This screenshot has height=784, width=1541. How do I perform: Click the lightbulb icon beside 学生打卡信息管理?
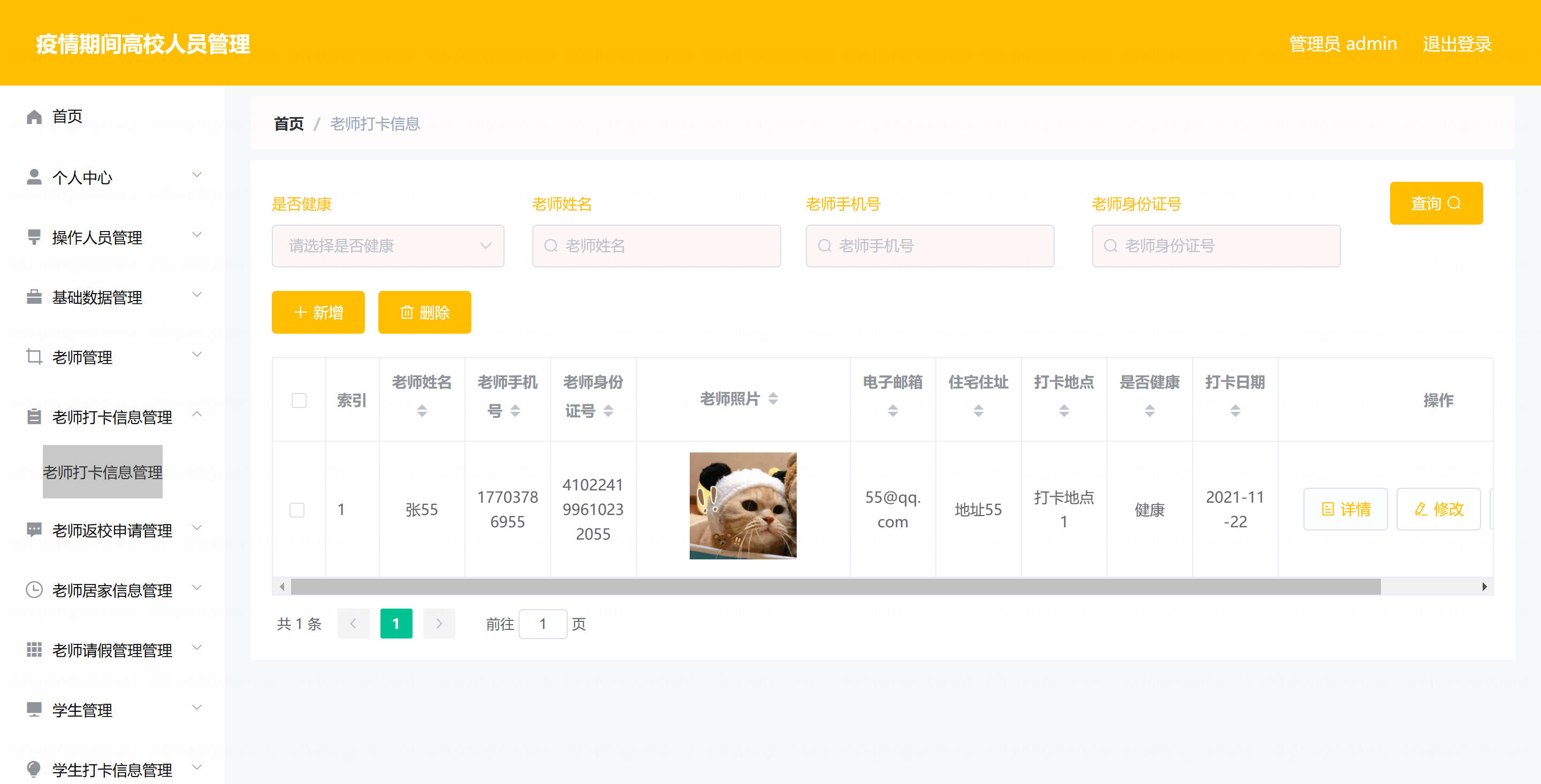click(34, 769)
